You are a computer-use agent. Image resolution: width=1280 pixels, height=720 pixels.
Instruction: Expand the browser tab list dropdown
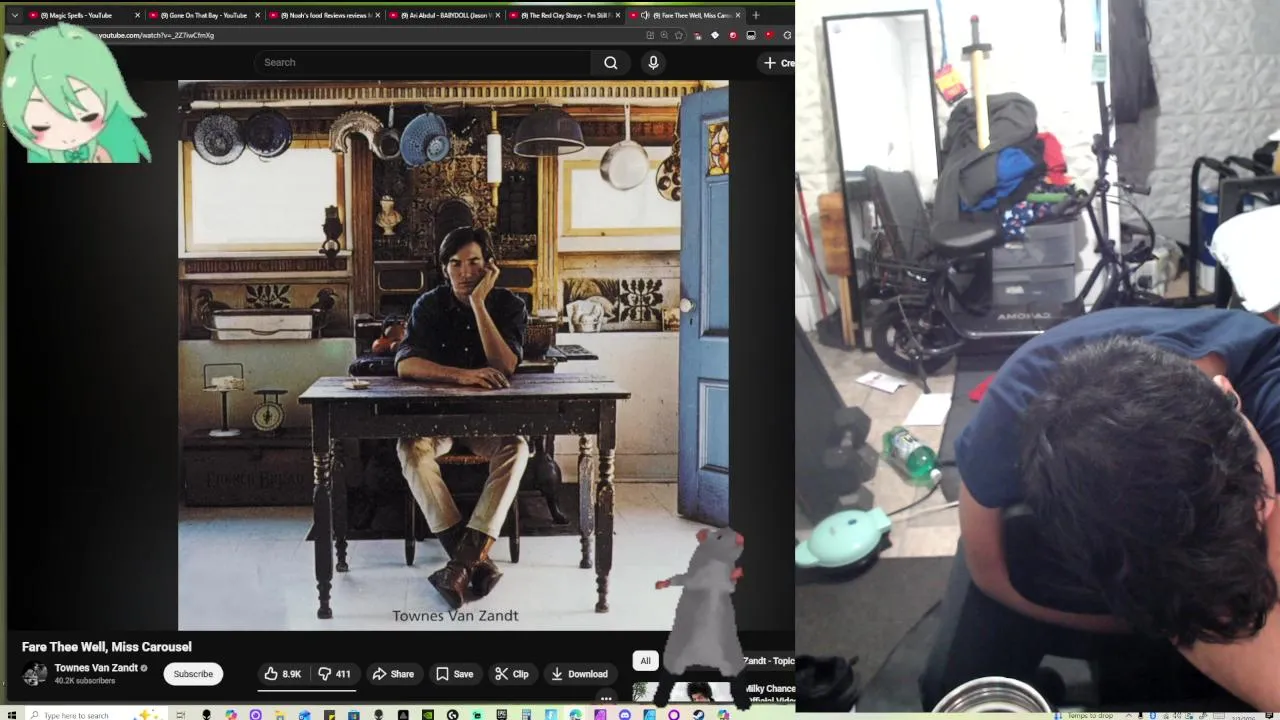click(x=14, y=15)
